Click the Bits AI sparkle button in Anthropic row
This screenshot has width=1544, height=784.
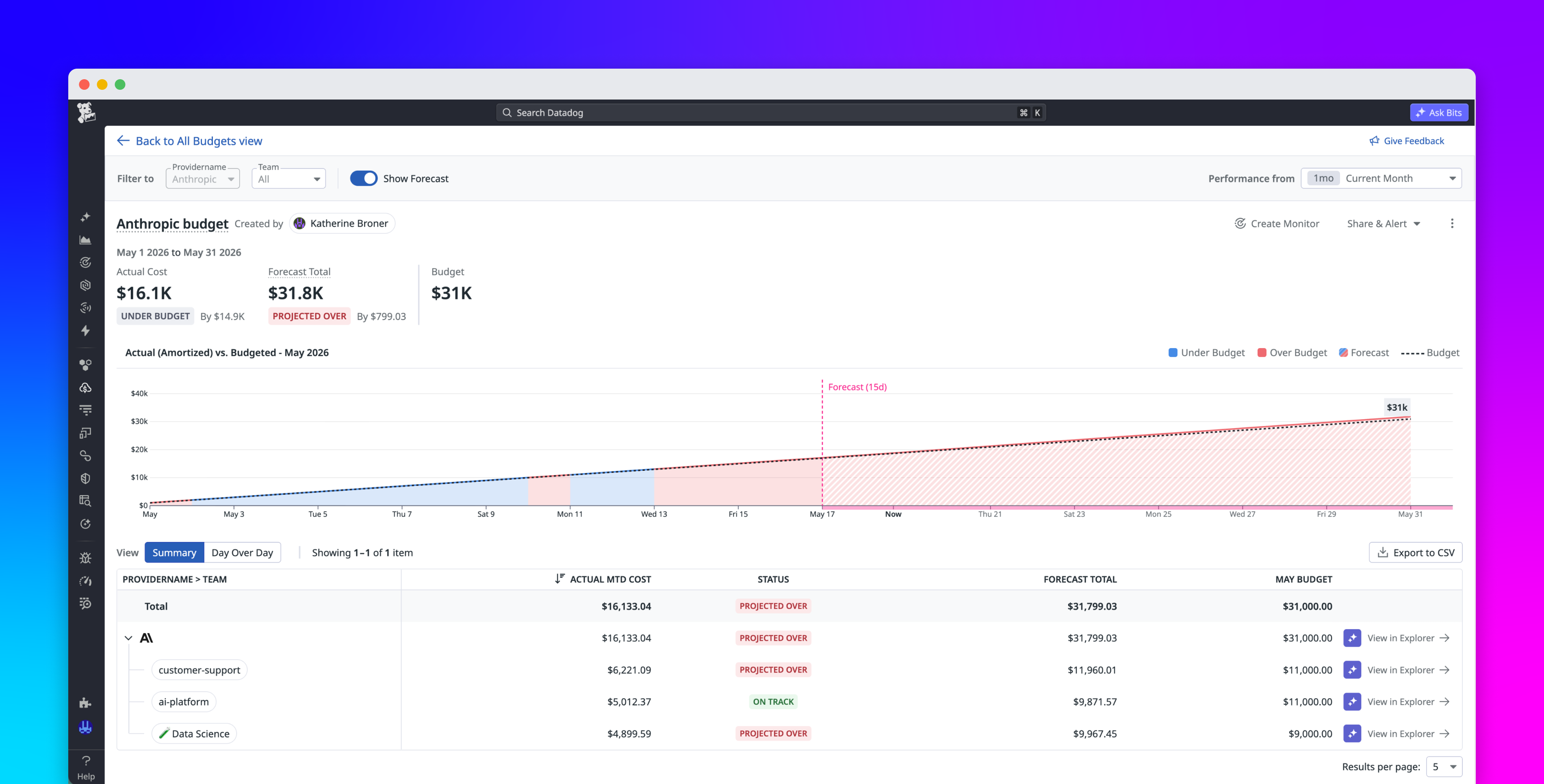[1352, 638]
